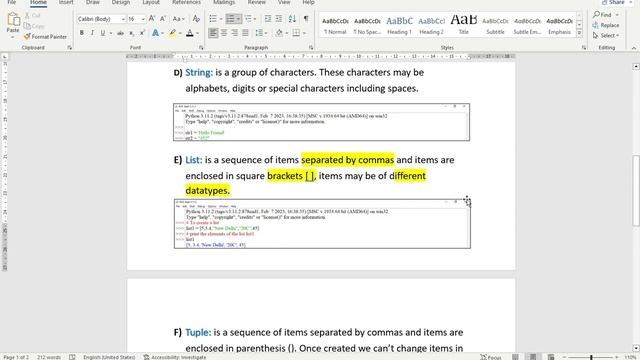Click the Paste icon

click(x=13, y=19)
